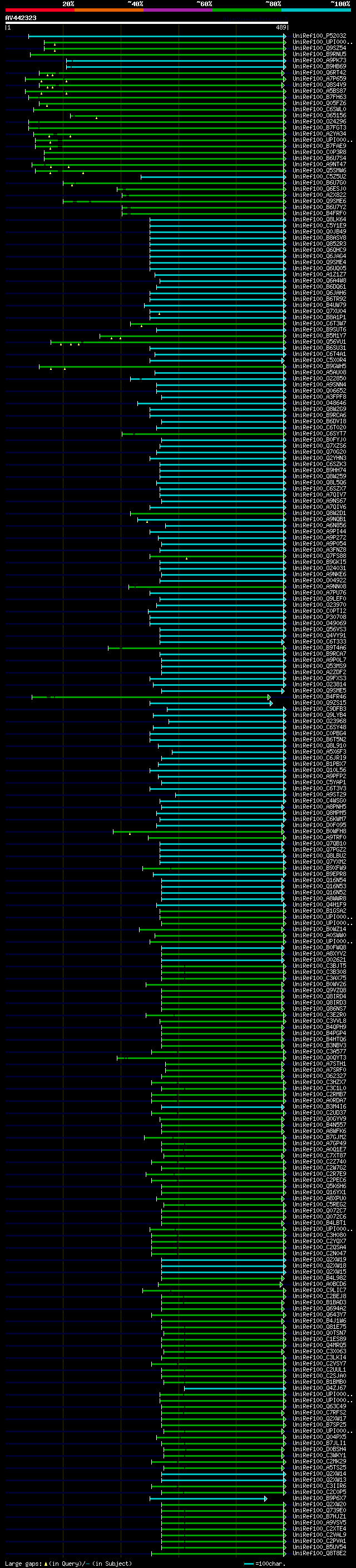Select hit label UniRef100_A7P659

coord(319,78)
